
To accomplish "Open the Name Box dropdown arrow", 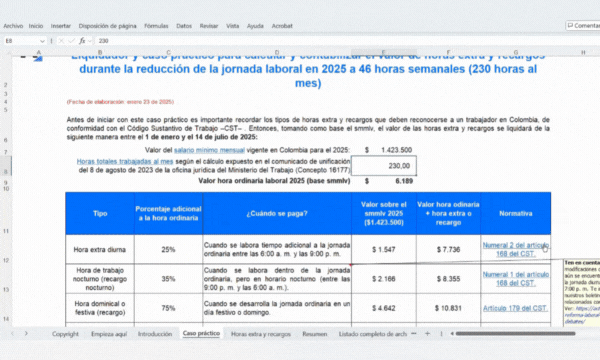I will point(42,41).
